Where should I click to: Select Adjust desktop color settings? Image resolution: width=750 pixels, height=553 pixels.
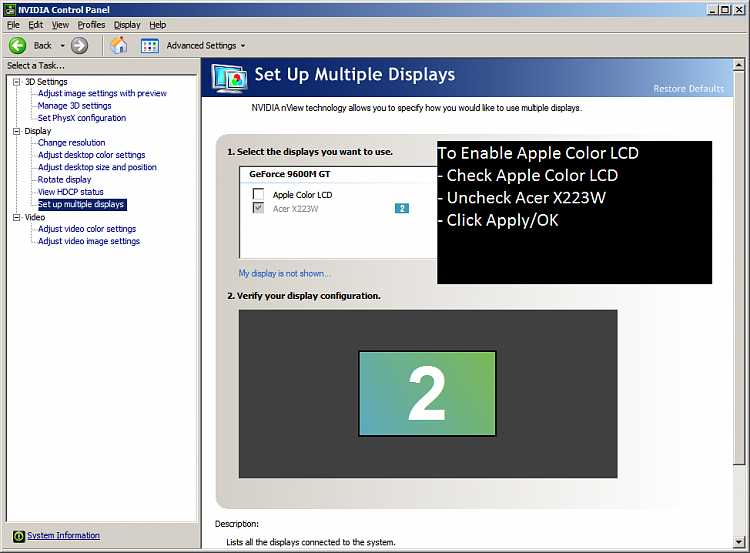tap(91, 155)
